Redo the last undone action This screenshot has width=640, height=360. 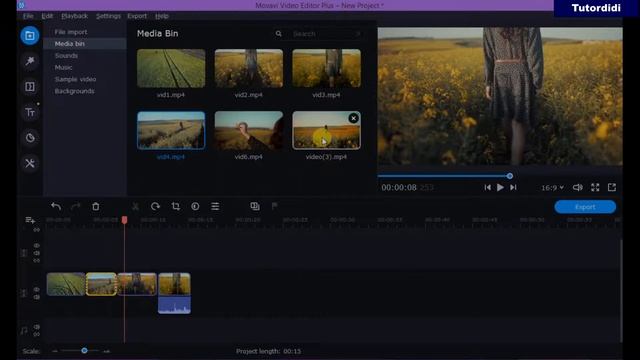(76, 207)
